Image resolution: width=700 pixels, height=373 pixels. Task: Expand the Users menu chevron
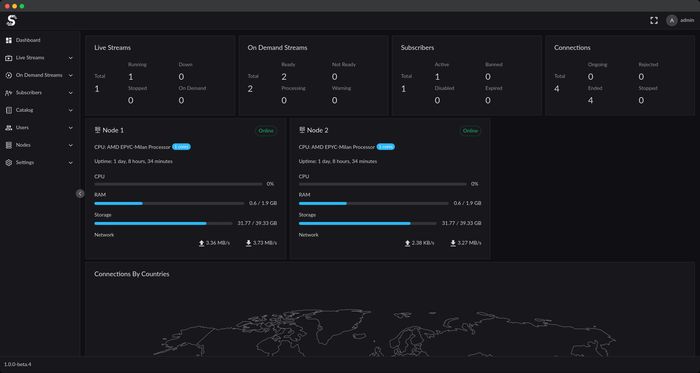click(x=71, y=128)
